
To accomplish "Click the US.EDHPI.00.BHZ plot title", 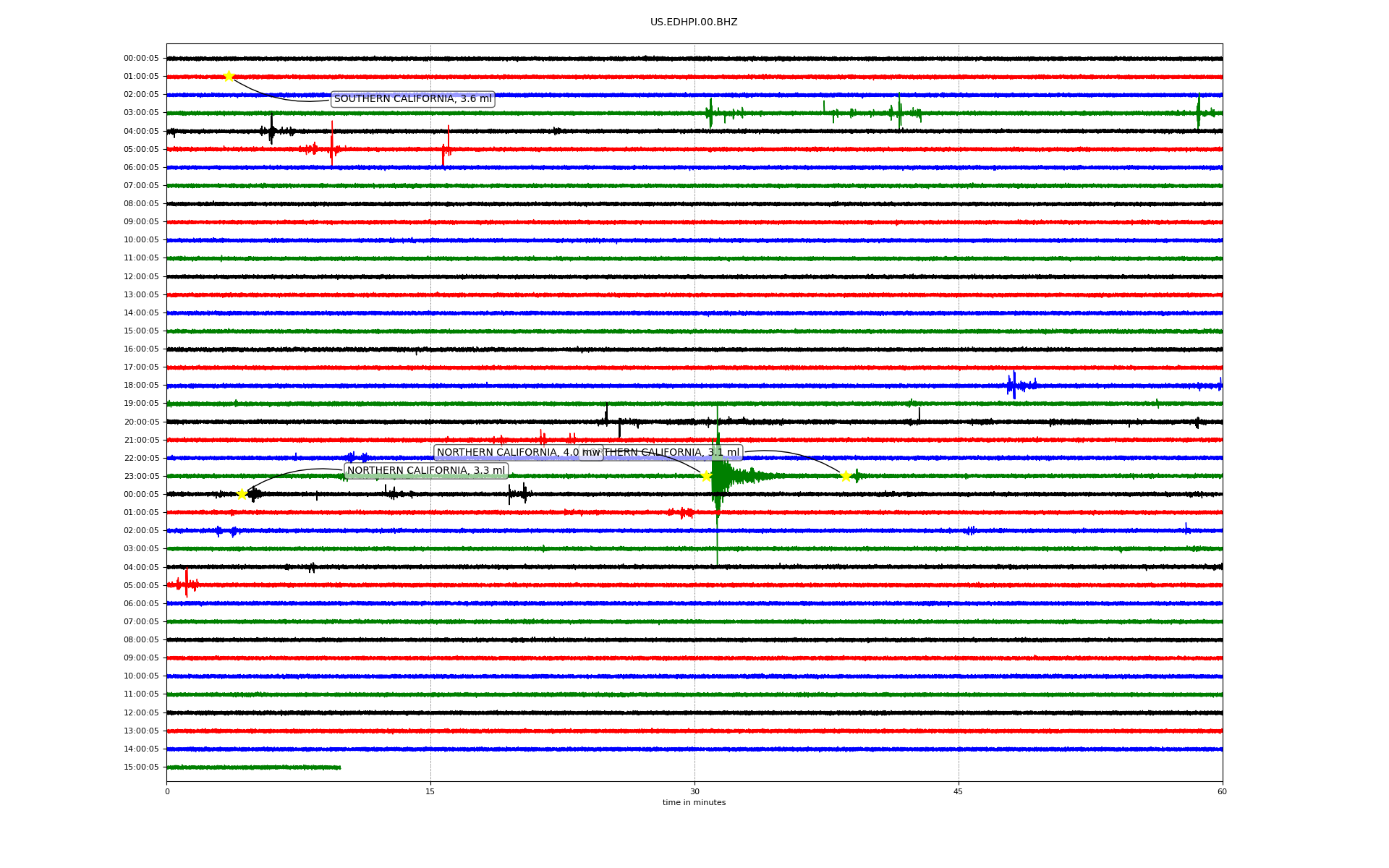I will (x=694, y=22).
